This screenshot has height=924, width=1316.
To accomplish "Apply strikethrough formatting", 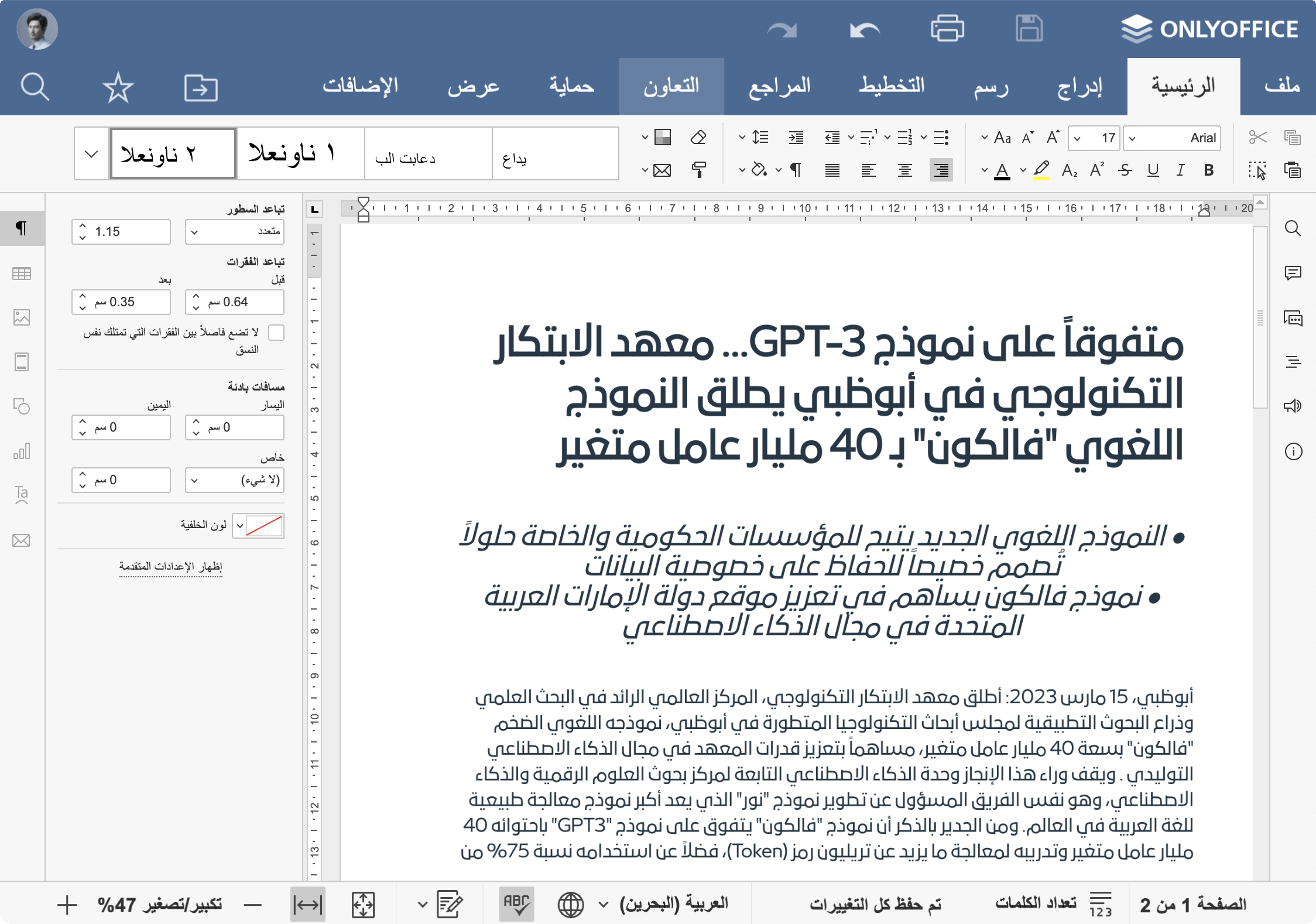I will click(1125, 170).
